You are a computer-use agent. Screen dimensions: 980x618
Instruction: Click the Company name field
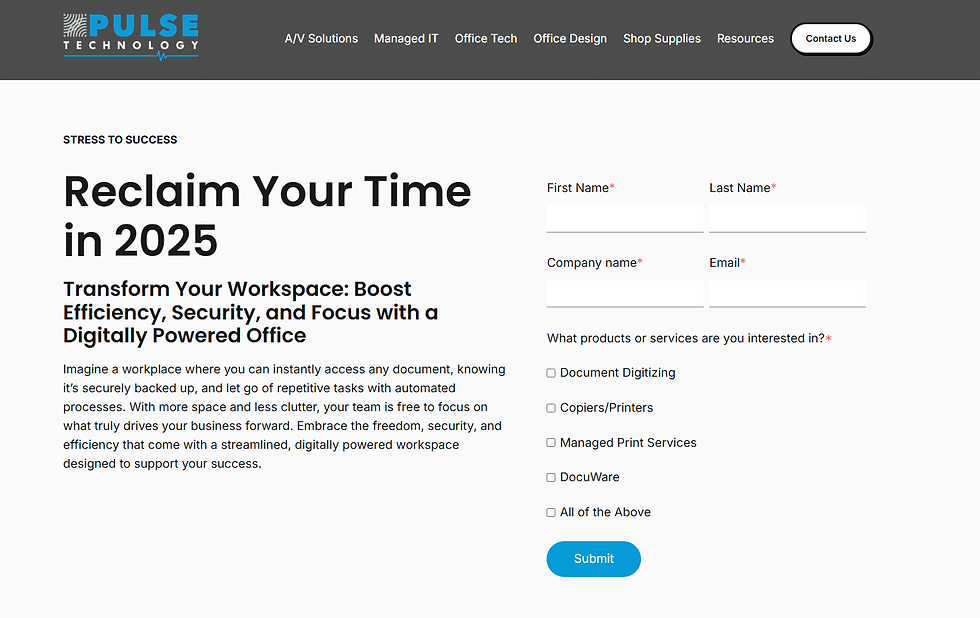[625, 292]
